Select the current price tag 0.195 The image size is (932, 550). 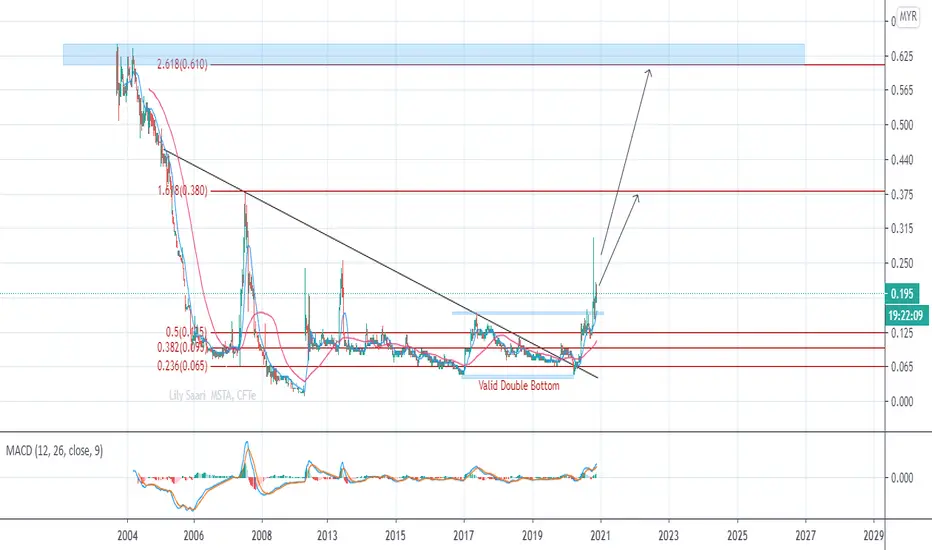[902, 294]
